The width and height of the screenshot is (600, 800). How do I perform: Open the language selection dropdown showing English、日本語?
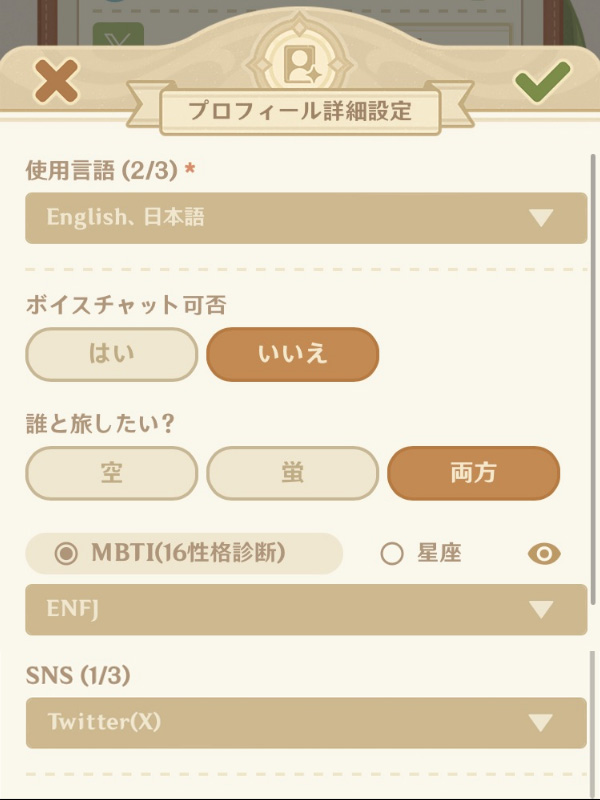coord(300,218)
